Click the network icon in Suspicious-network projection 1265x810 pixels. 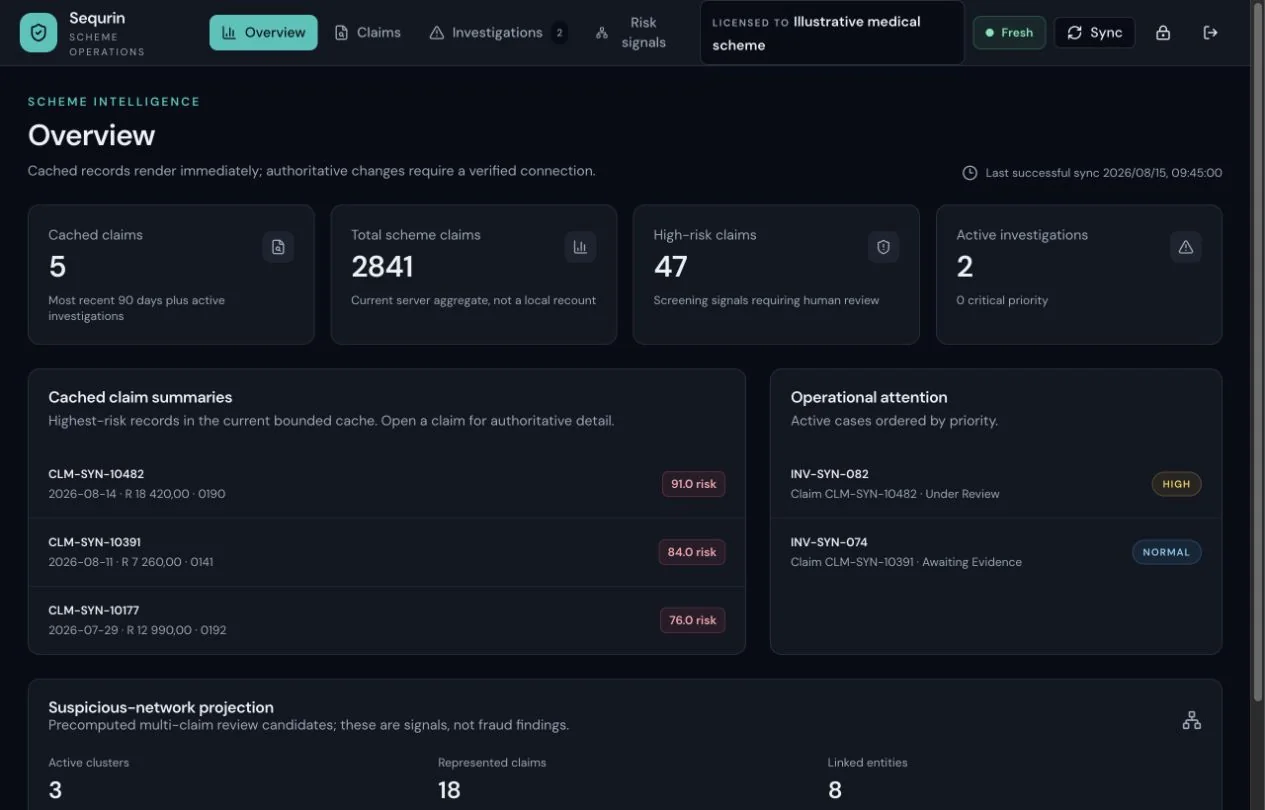point(1191,720)
